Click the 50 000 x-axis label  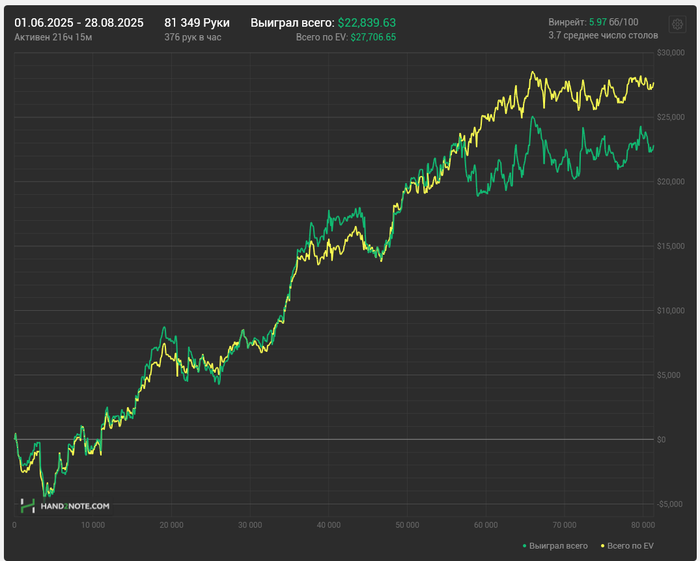coord(407,525)
